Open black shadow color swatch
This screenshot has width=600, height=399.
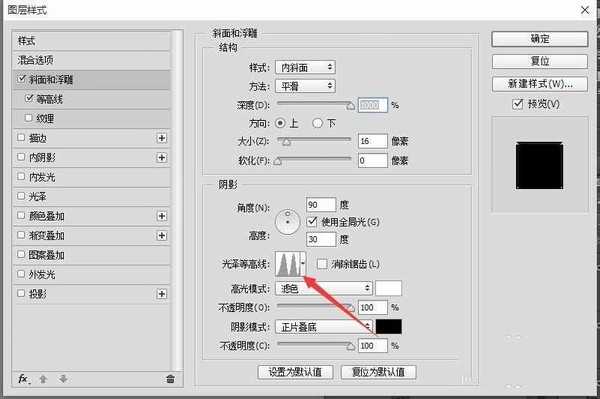tap(388, 327)
